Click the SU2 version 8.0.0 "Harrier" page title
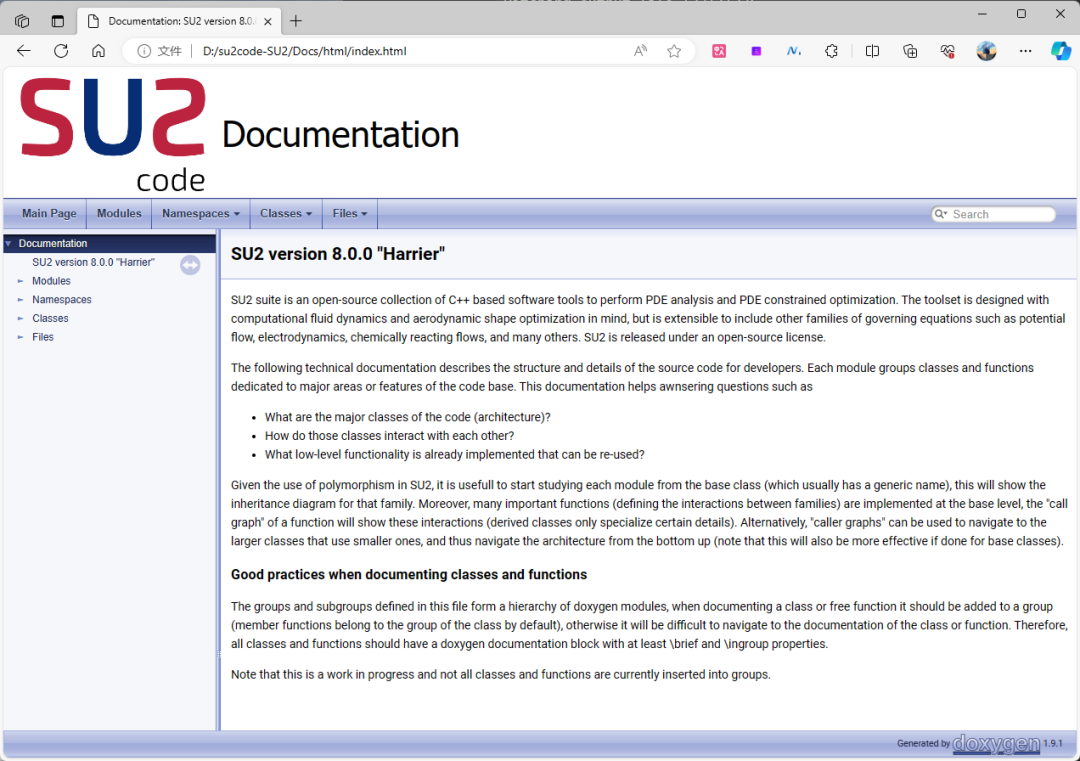Viewport: 1080px width, 761px height. [x=338, y=254]
